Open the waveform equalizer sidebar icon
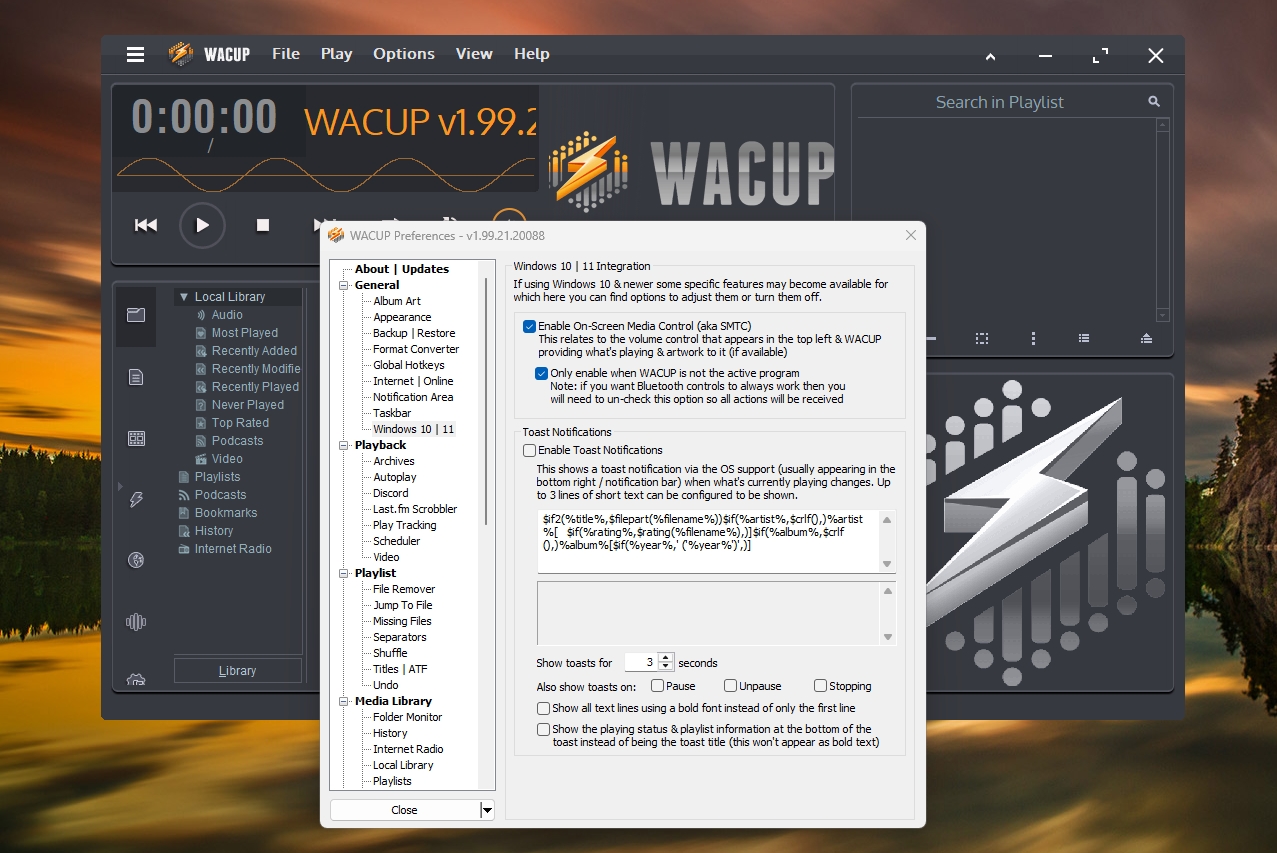The height and width of the screenshot is (853, 1277). pos(136,621)
